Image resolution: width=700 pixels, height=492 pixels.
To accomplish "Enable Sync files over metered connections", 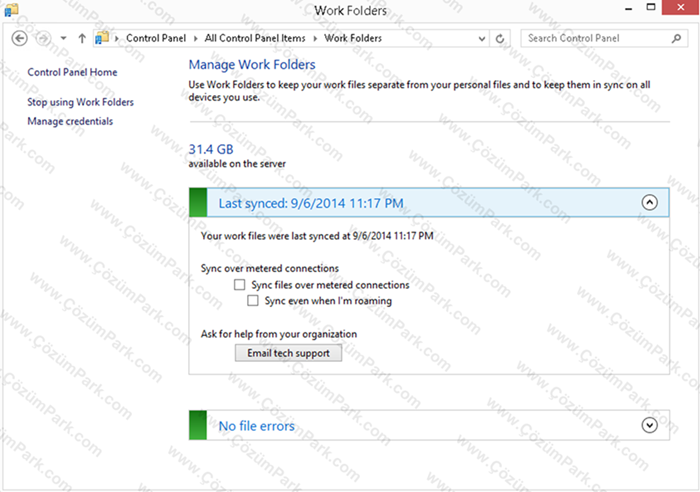I will coord(240,285).
